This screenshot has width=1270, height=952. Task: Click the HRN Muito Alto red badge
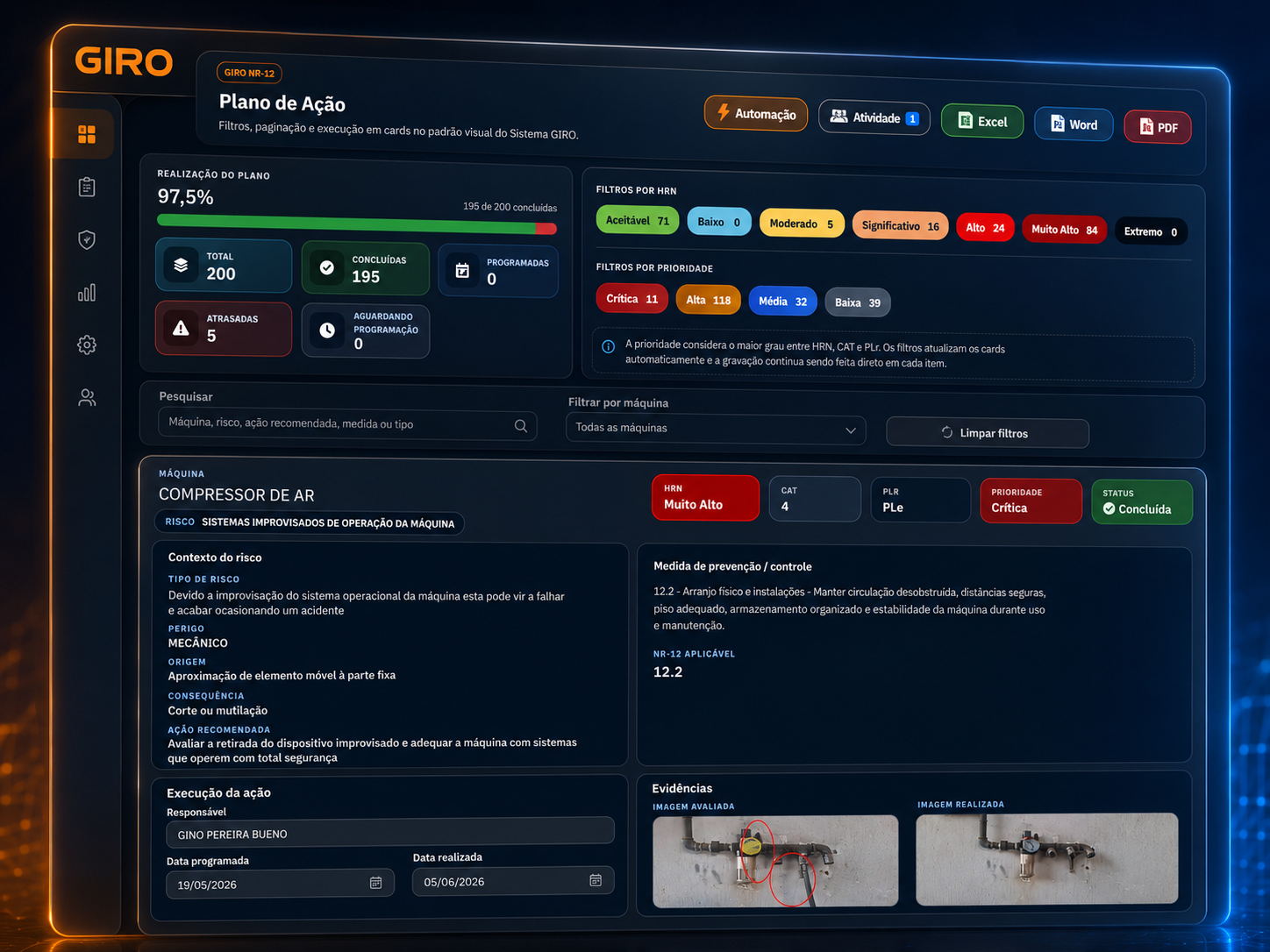pyautogui.click(x=705, y=497)
